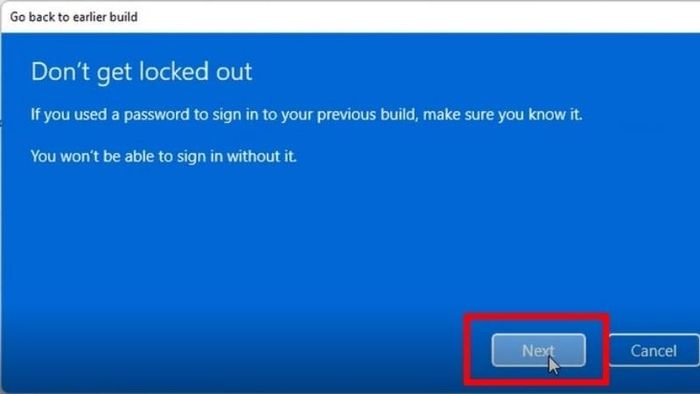Click the 'Go back to earlier build' title
700x394 pixels.
74,17
